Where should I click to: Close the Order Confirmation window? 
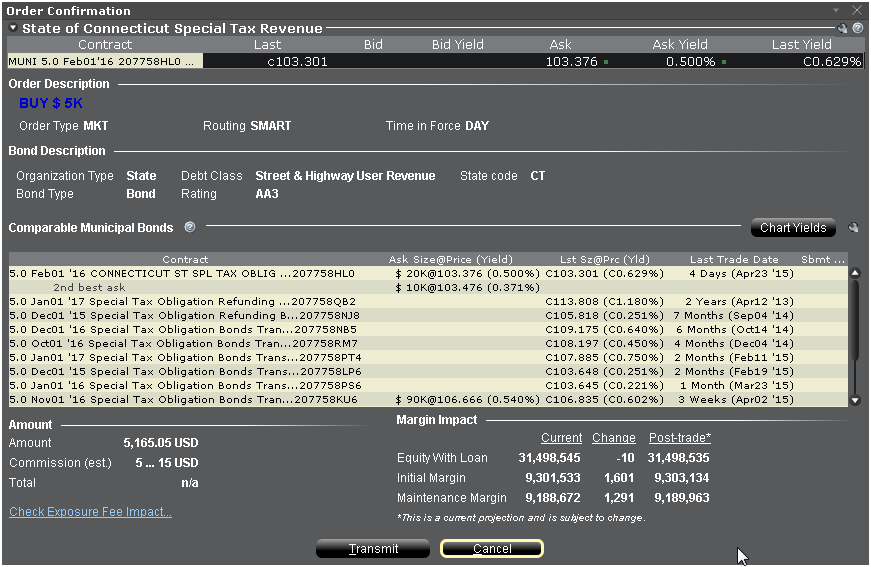[856, 9]
